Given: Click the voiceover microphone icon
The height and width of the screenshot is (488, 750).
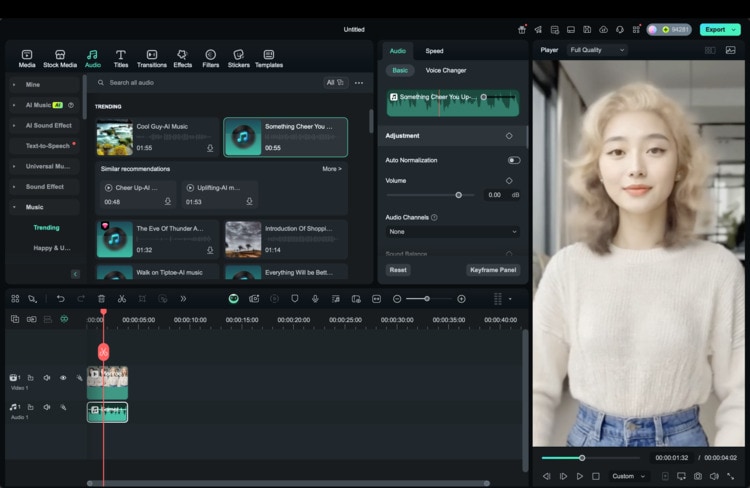Looking at the screenshot, I should [315, 299].
